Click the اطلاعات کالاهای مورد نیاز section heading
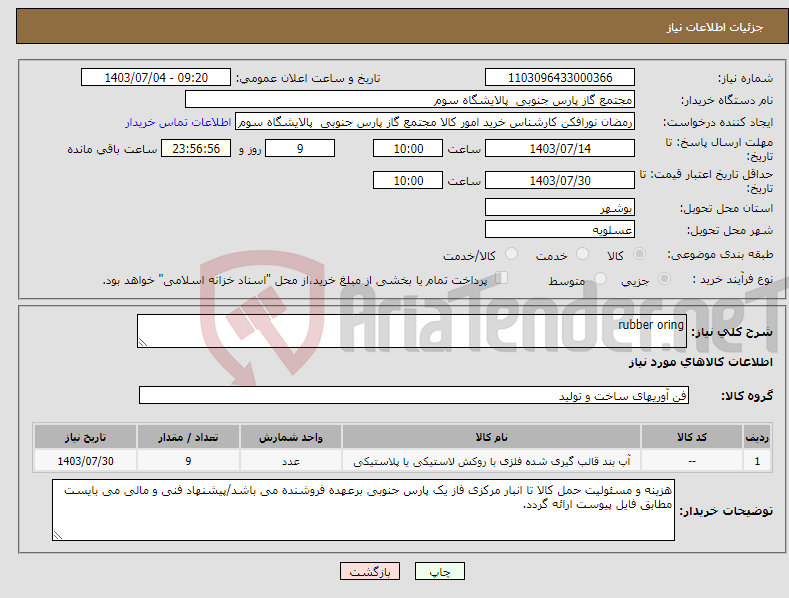This screenshot has height=598, width=789. point(700,362)
